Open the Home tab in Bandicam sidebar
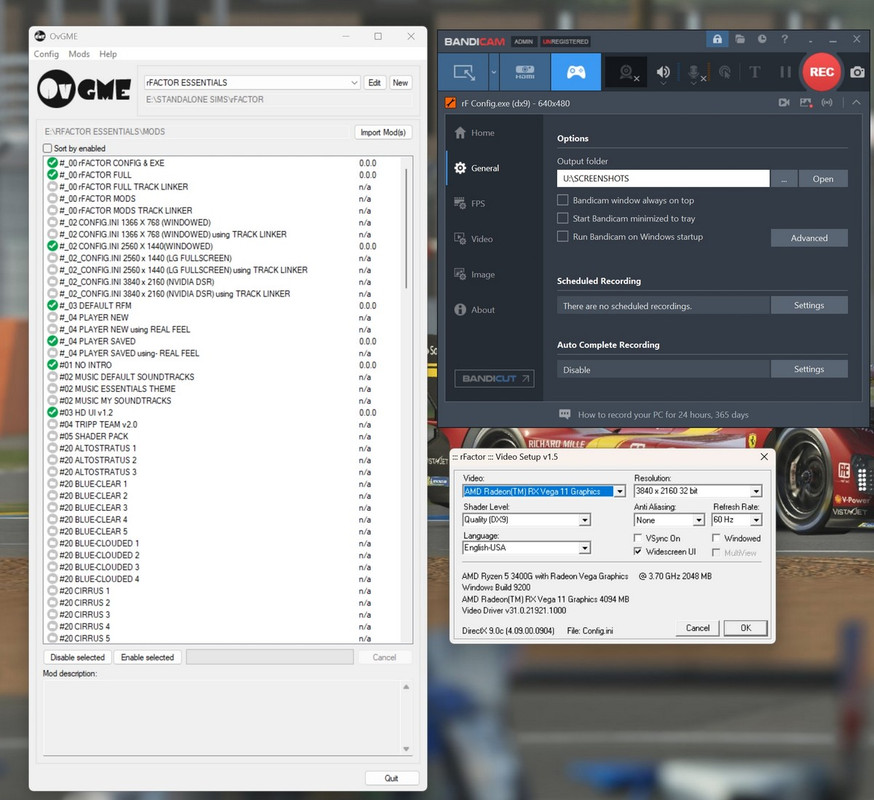This screenshot has height=800, width=874. click(x=482, y=133)
